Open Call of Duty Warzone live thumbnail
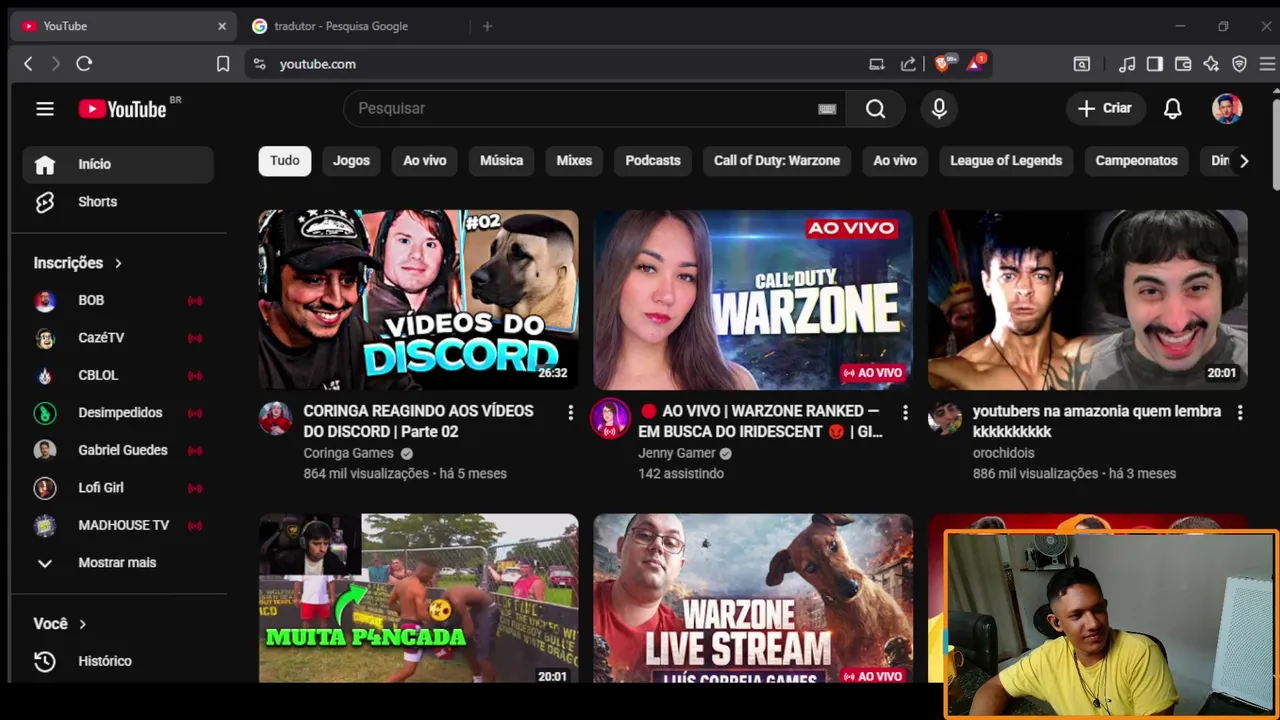This screenshot has width=1280, height=720. [753, 299]
